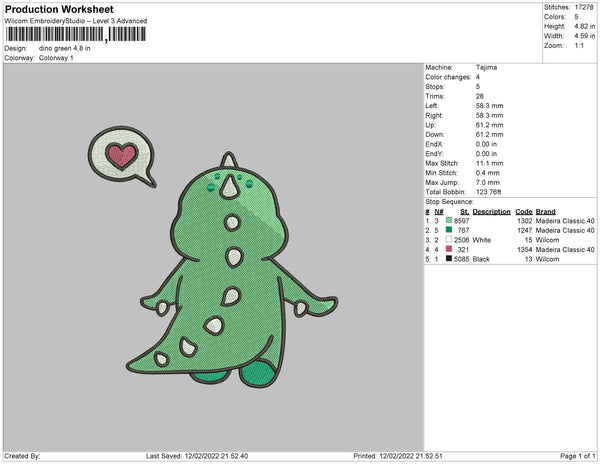Click the 'Colorway 1' value
600x464 pixels.
point(56,58)
